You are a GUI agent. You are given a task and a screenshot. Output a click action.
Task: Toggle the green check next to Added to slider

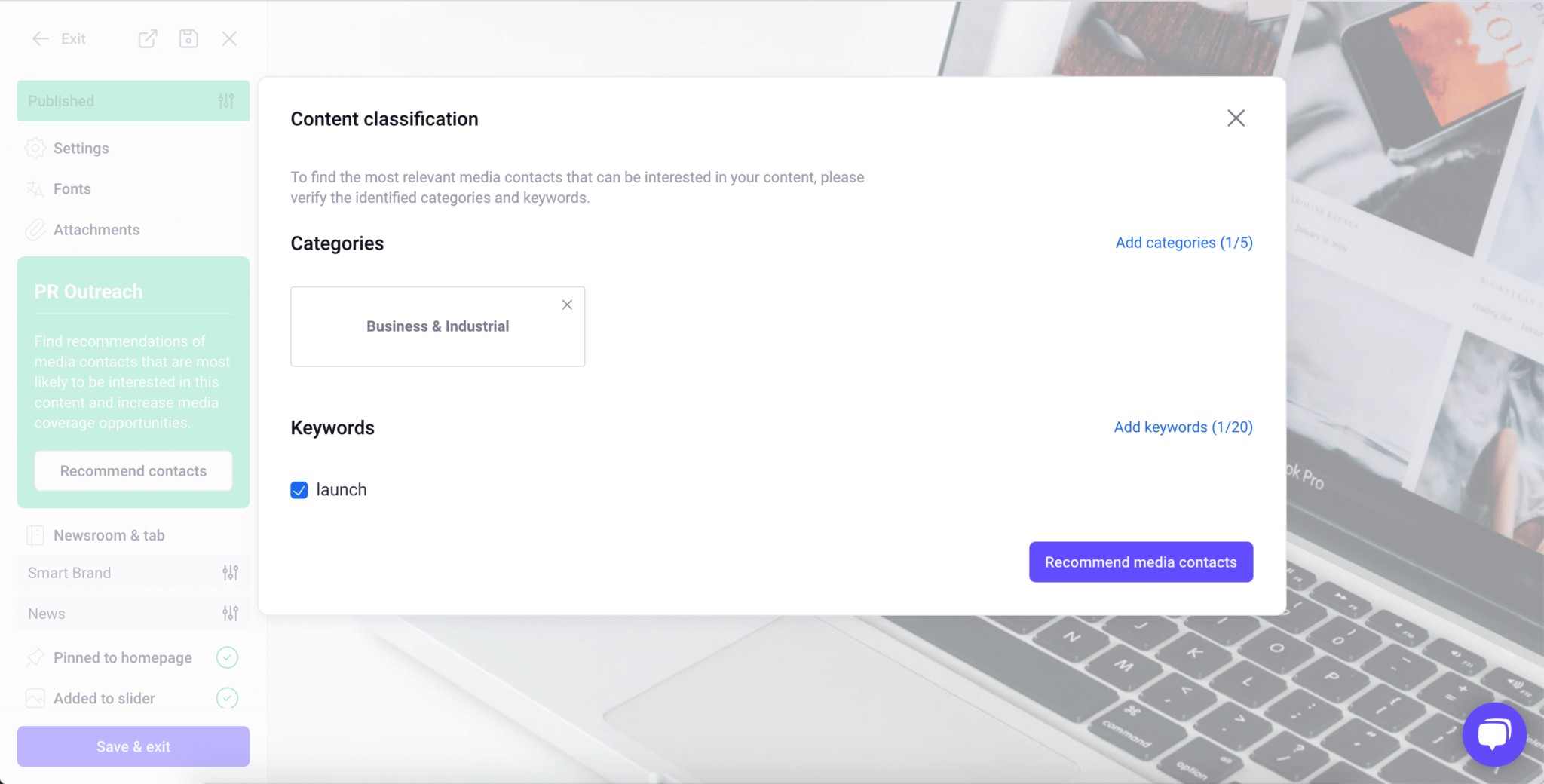(x=228, y=698)
